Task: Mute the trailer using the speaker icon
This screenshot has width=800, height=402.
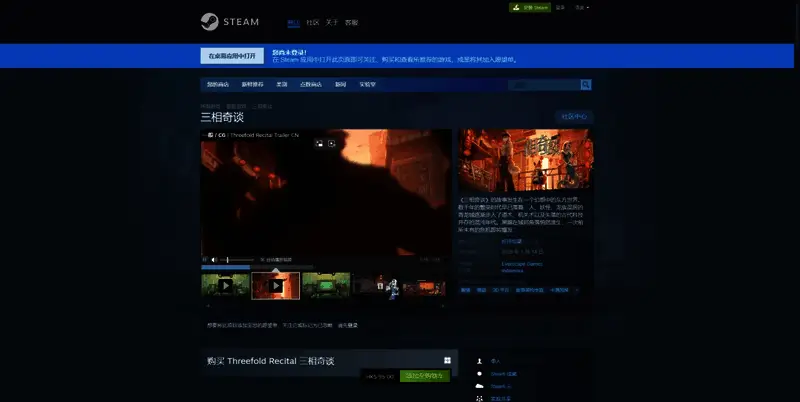Action: point(214,260)
